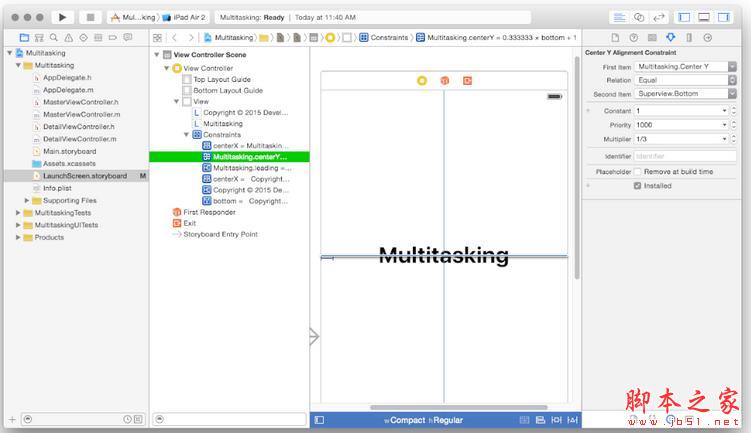Add a new file with plus button

pos(12,420)
